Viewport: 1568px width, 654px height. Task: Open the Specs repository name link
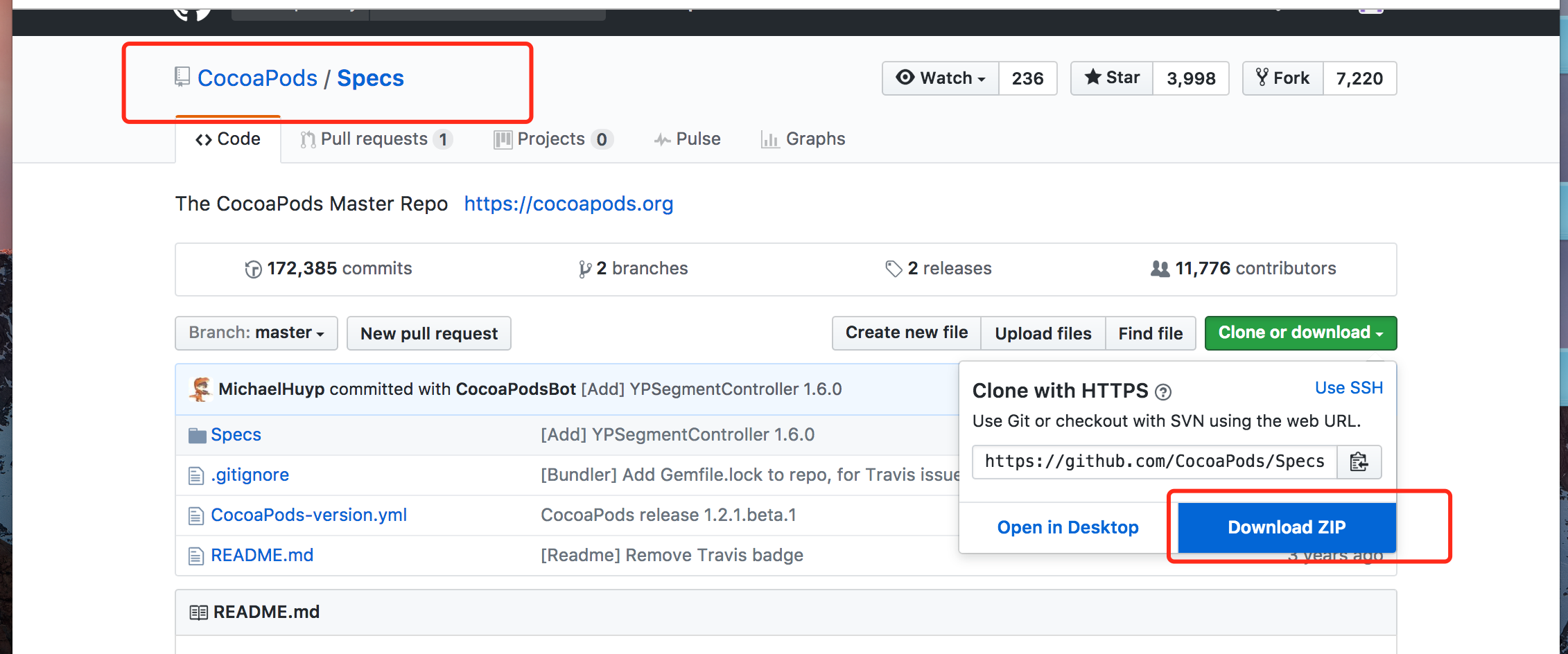pos(370,78)
